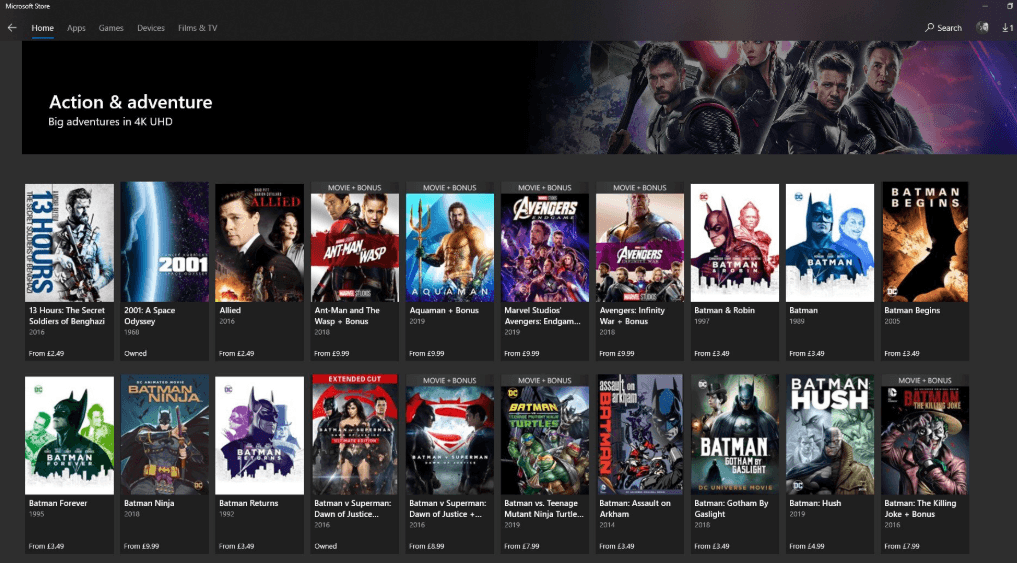Viewport: 1017px width, 563px height.
Task: Open the Batman Begins poster
Action: pyautogui.click(x=925, y=242)
